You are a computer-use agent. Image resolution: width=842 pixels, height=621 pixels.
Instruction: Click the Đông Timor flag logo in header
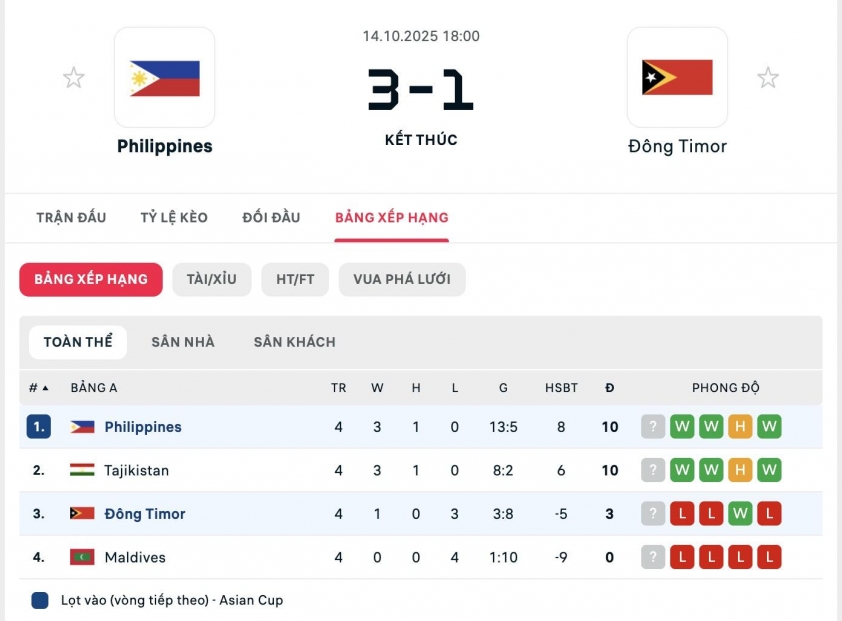677,77
